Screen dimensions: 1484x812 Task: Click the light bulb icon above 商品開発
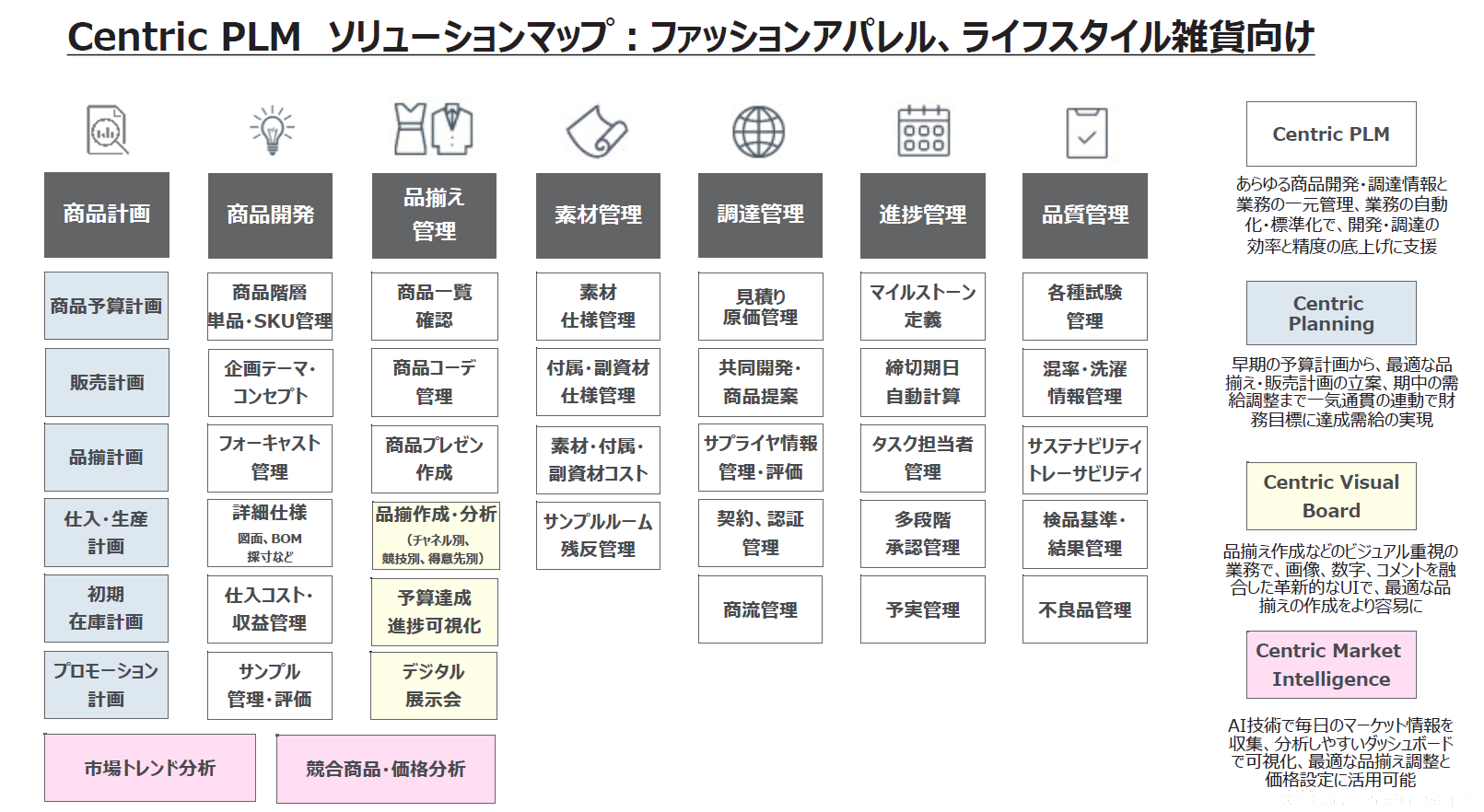(x=272, y=130)
